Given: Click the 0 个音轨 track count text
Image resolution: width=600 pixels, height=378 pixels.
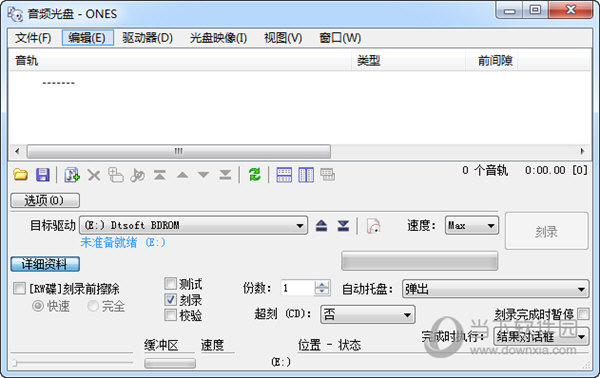Looking at the screenshot, I should click(x=485, y=170).
